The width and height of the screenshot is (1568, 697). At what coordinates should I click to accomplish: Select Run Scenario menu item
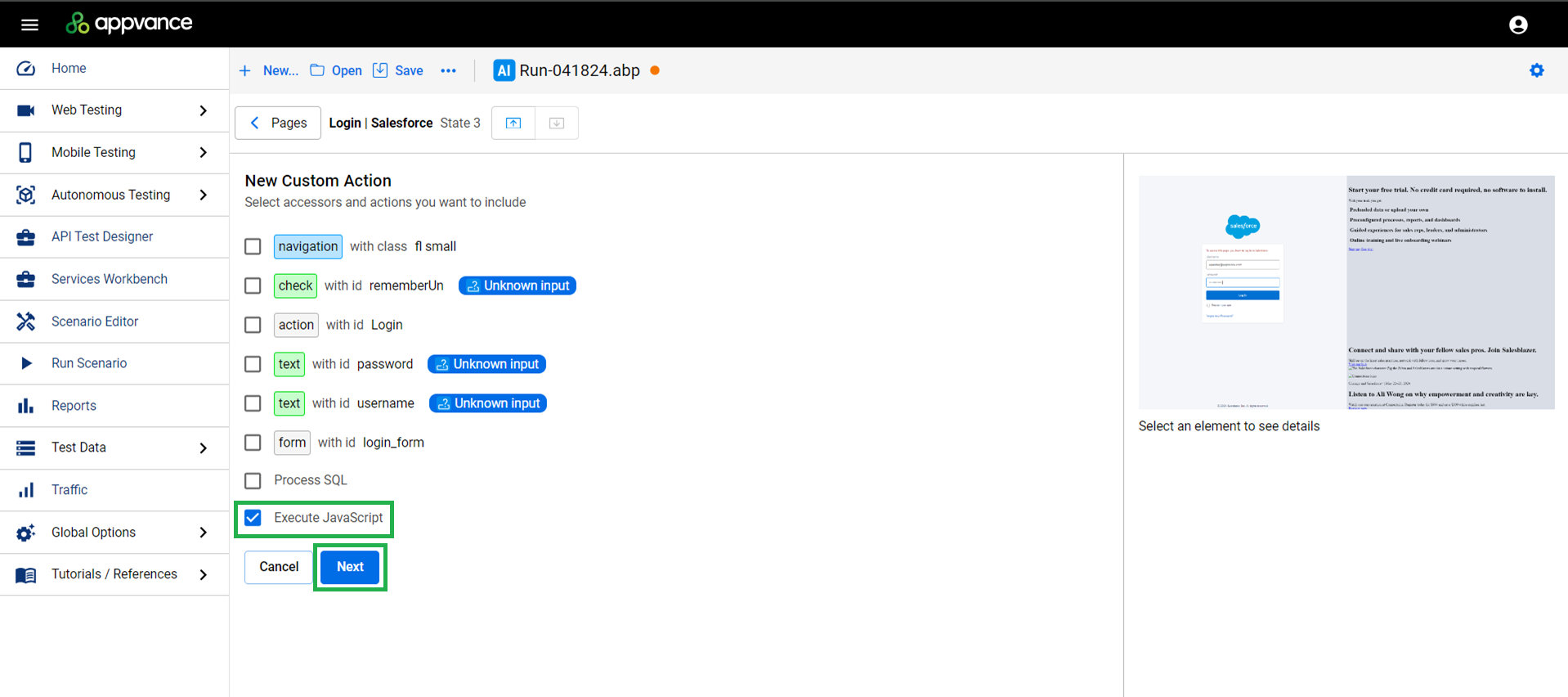114,363
